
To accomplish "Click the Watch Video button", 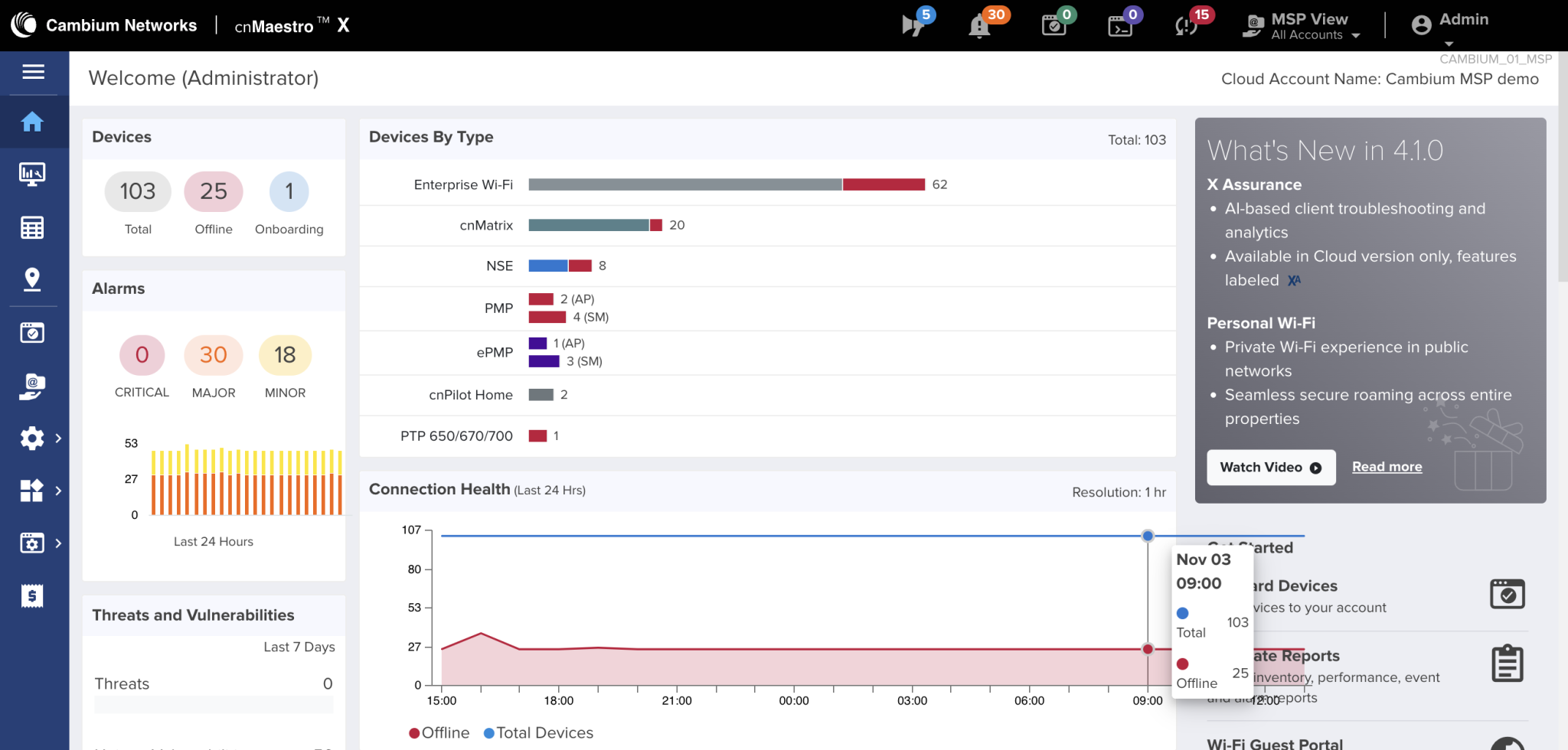I will (1270, 467).
